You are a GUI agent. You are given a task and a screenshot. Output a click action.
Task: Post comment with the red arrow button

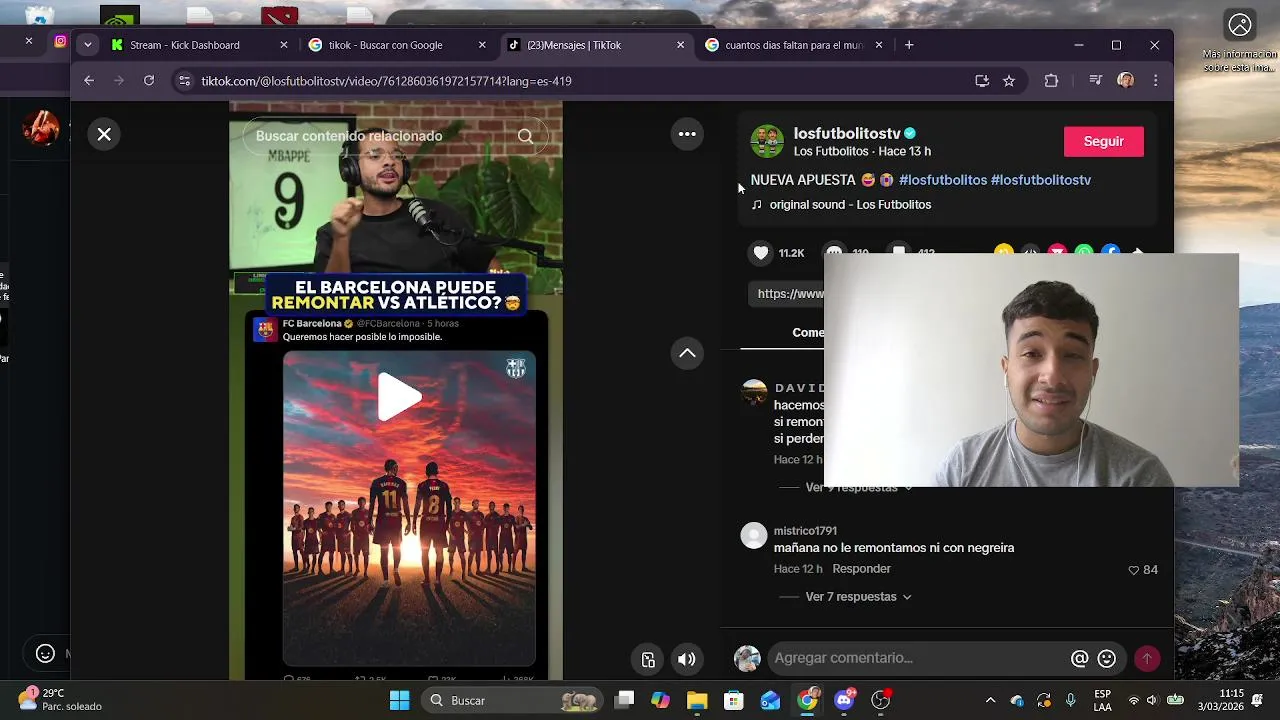coord(1147,658)
